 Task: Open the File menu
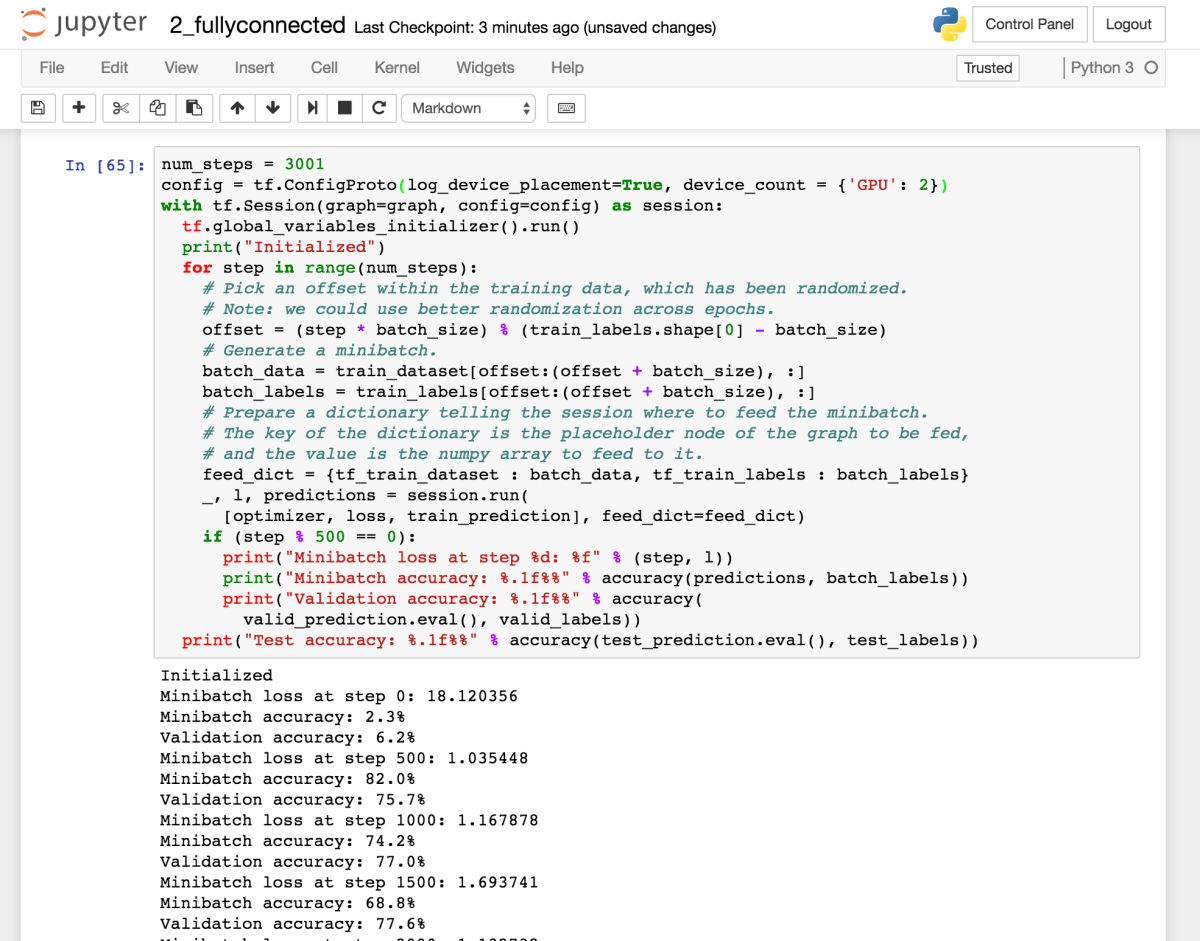point(51,68)
